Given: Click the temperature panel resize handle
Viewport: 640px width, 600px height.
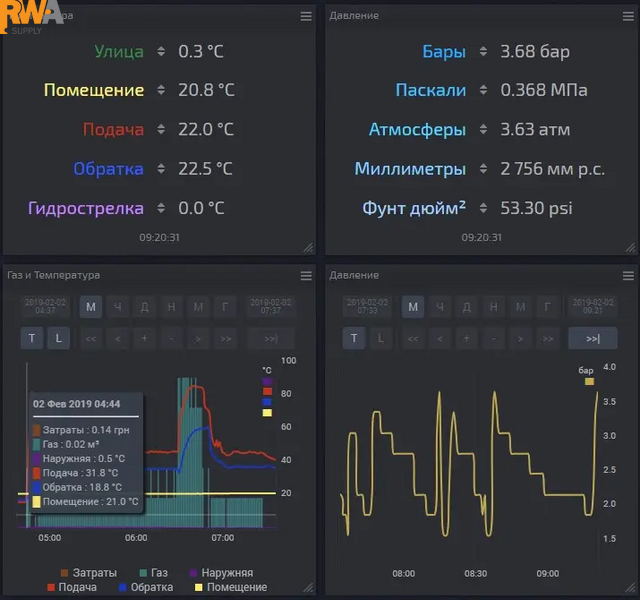Looking at the screenshot, I should tap(308, 247).
